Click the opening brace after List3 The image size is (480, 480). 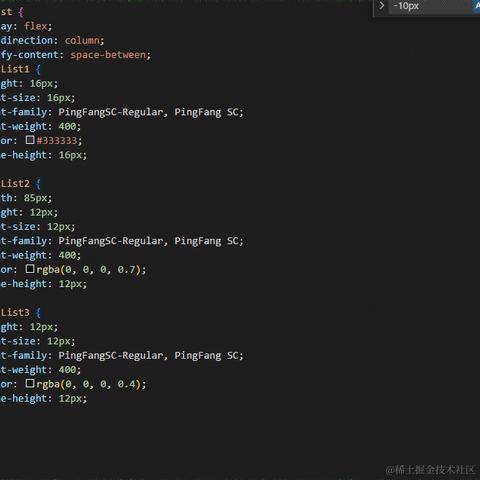pyautogui.click(x=38, y=313)
